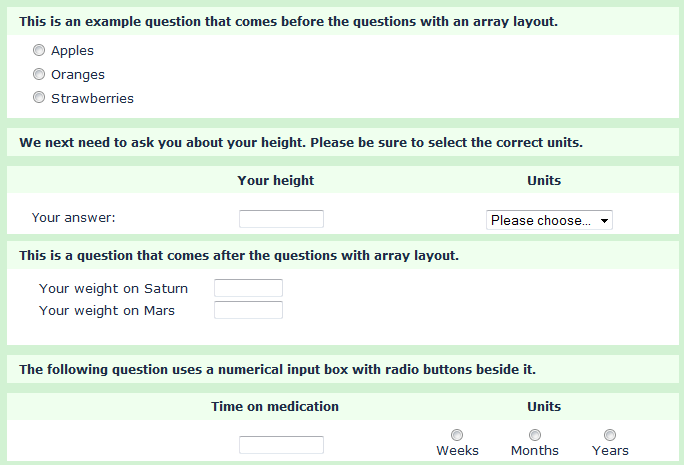Select the Weeks radio button

click(457, 435)
